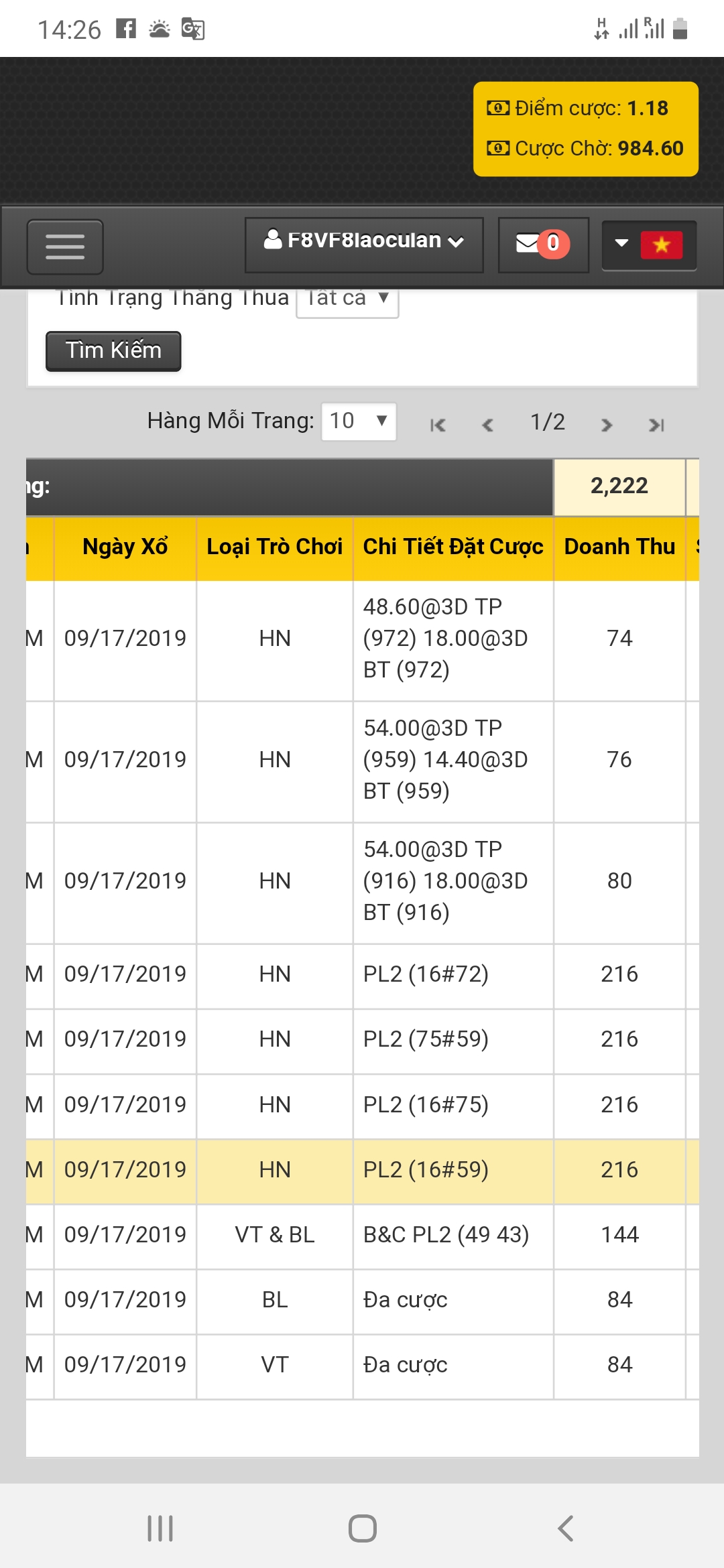The height and width of the screenshot is (1568, 724).
Task: Expand the F8VF8laoculan account dropdown
Action: click(x=364, y=245)
